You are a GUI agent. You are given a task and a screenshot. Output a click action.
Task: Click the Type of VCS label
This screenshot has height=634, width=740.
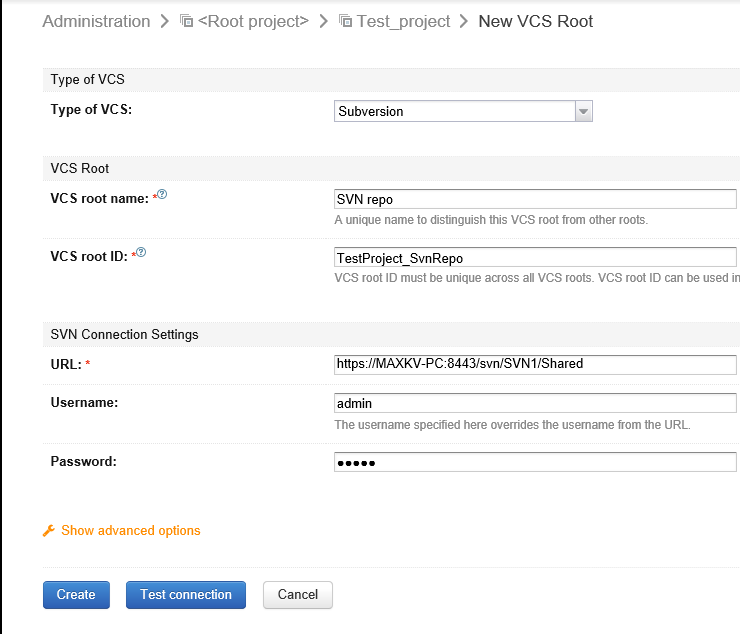pos(91,110)
